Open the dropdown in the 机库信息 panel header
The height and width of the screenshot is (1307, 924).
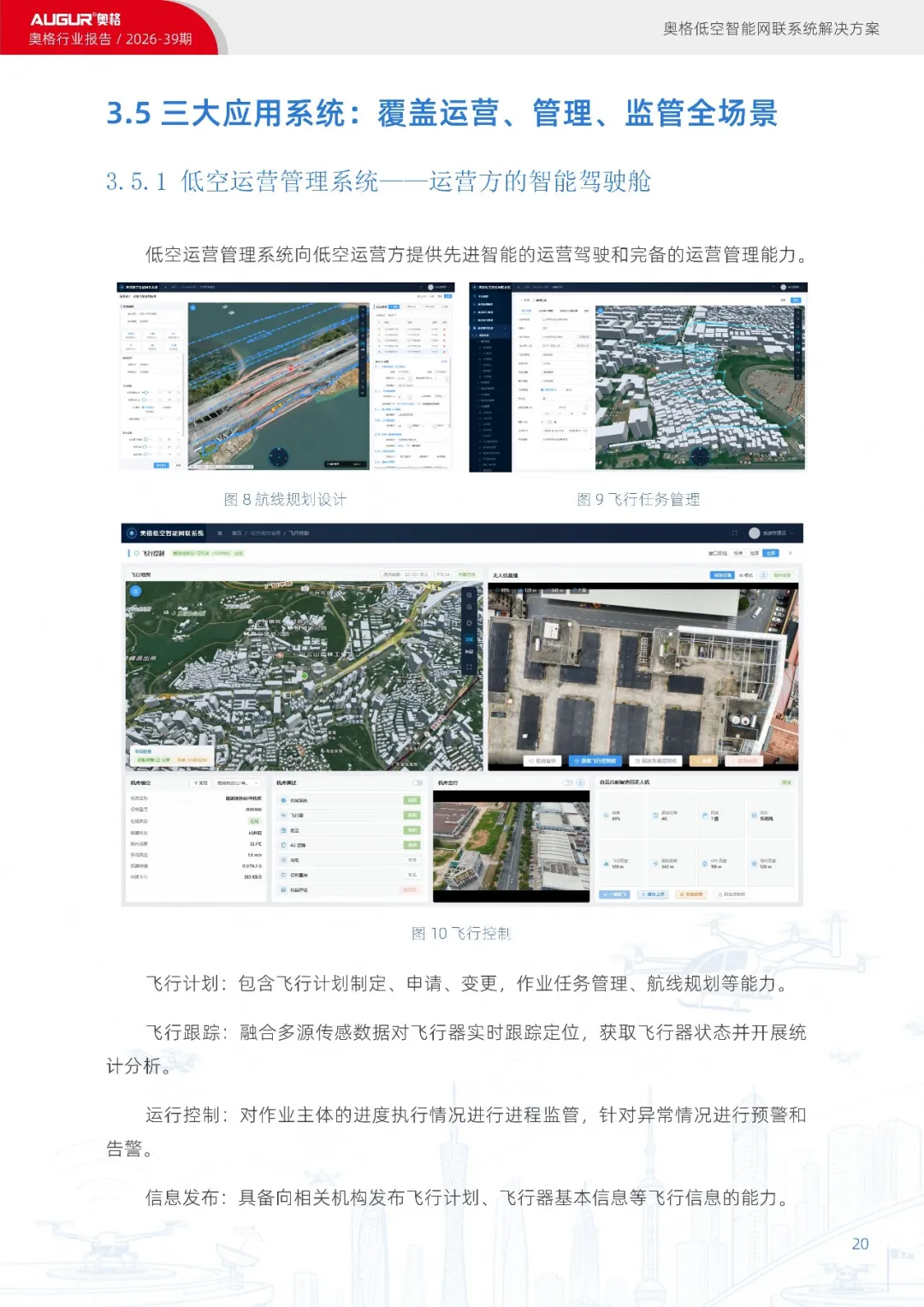(238, 783)
